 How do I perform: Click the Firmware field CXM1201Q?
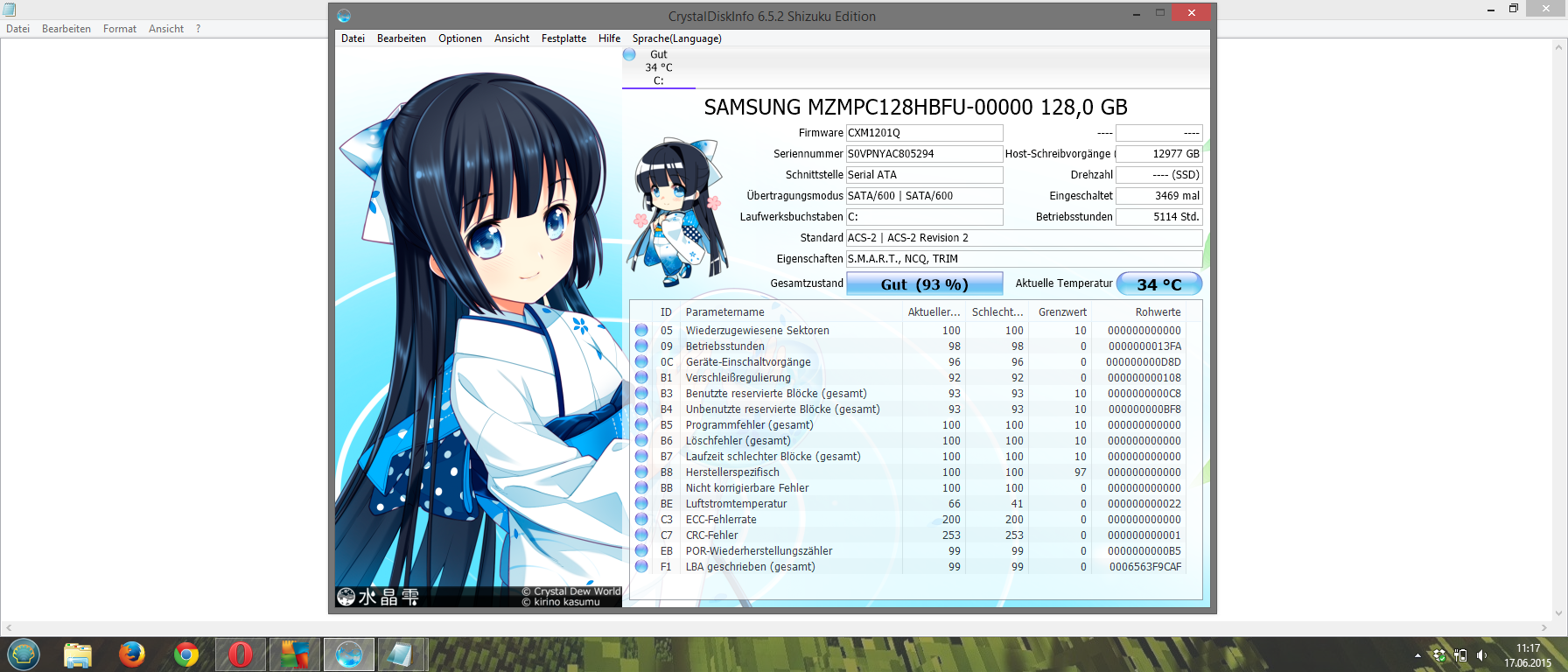(x=924, y=133)
